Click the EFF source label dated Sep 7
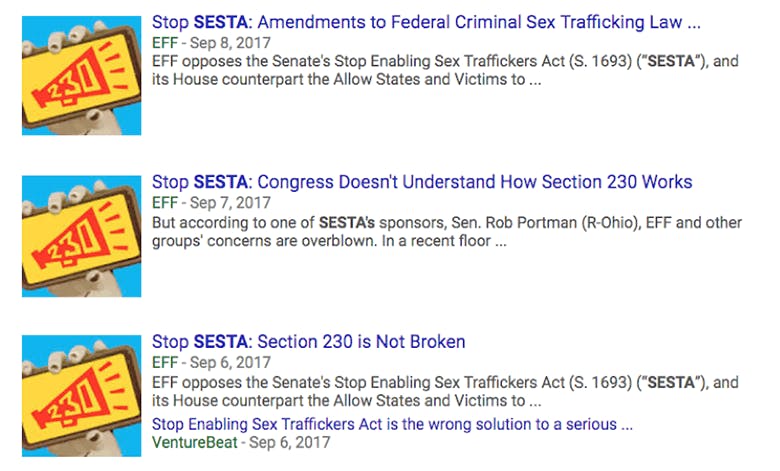This screenshot has width=780, height=471. (x=165, y=203)
